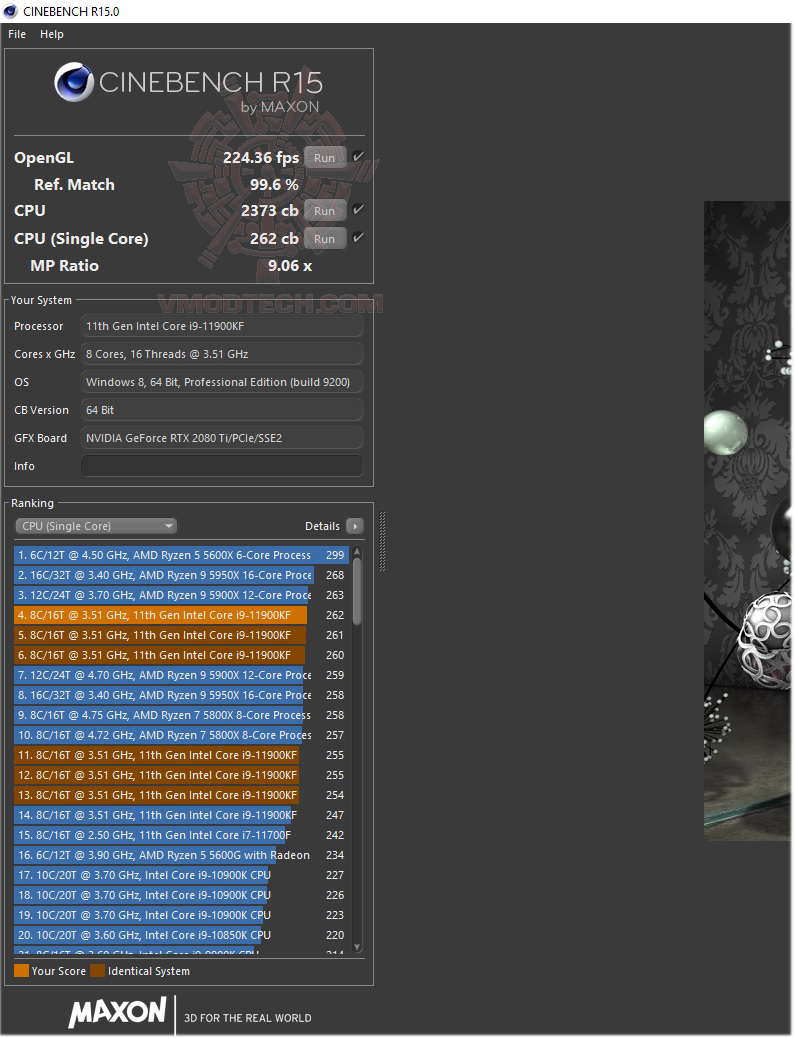This screenshot has height=1038, width=794.
Task: Click the MP Ratio value 9.06 x
Action: (x=290, y=265)
